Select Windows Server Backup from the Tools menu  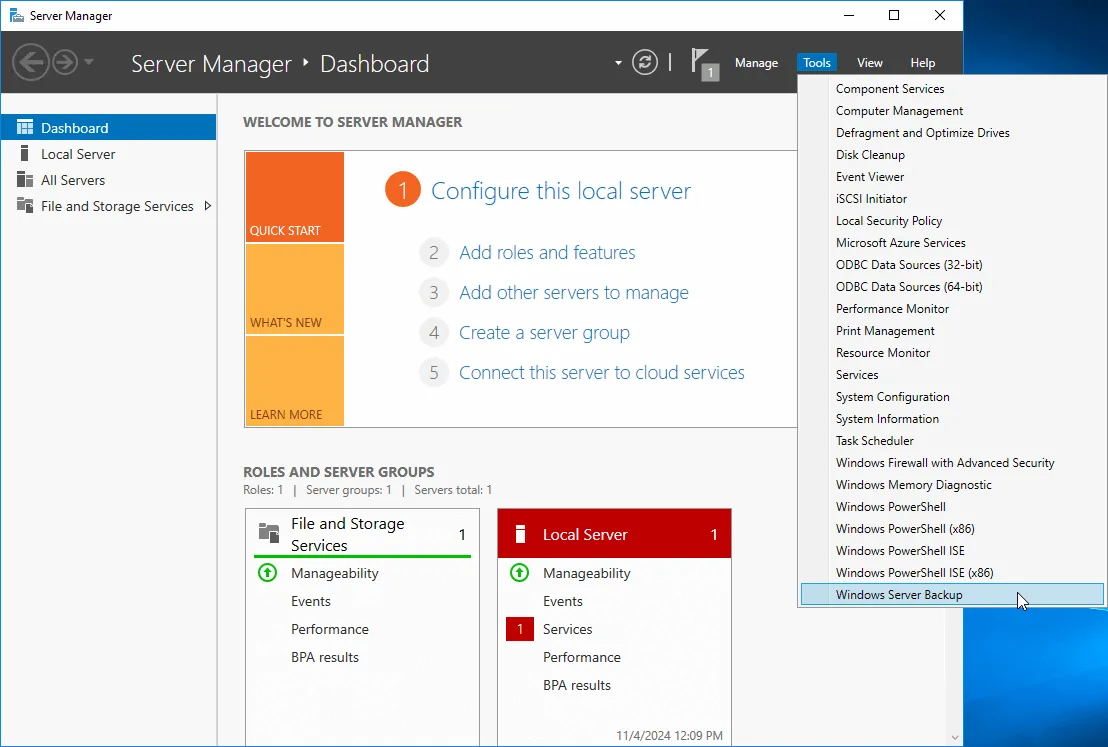899,594
